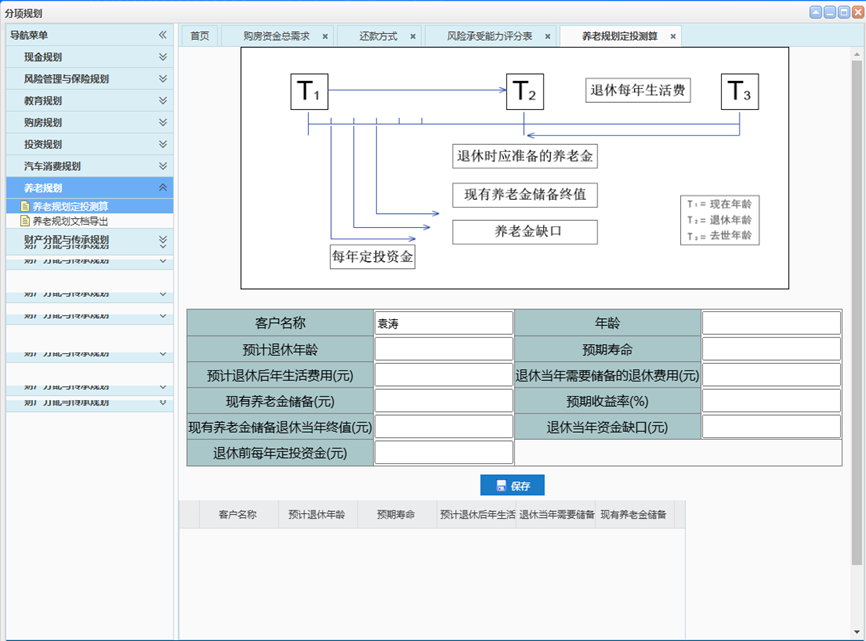This screenshot has height=641, width=866.
Task: Expand the 投资规划 section
Action: pos(162,144)
